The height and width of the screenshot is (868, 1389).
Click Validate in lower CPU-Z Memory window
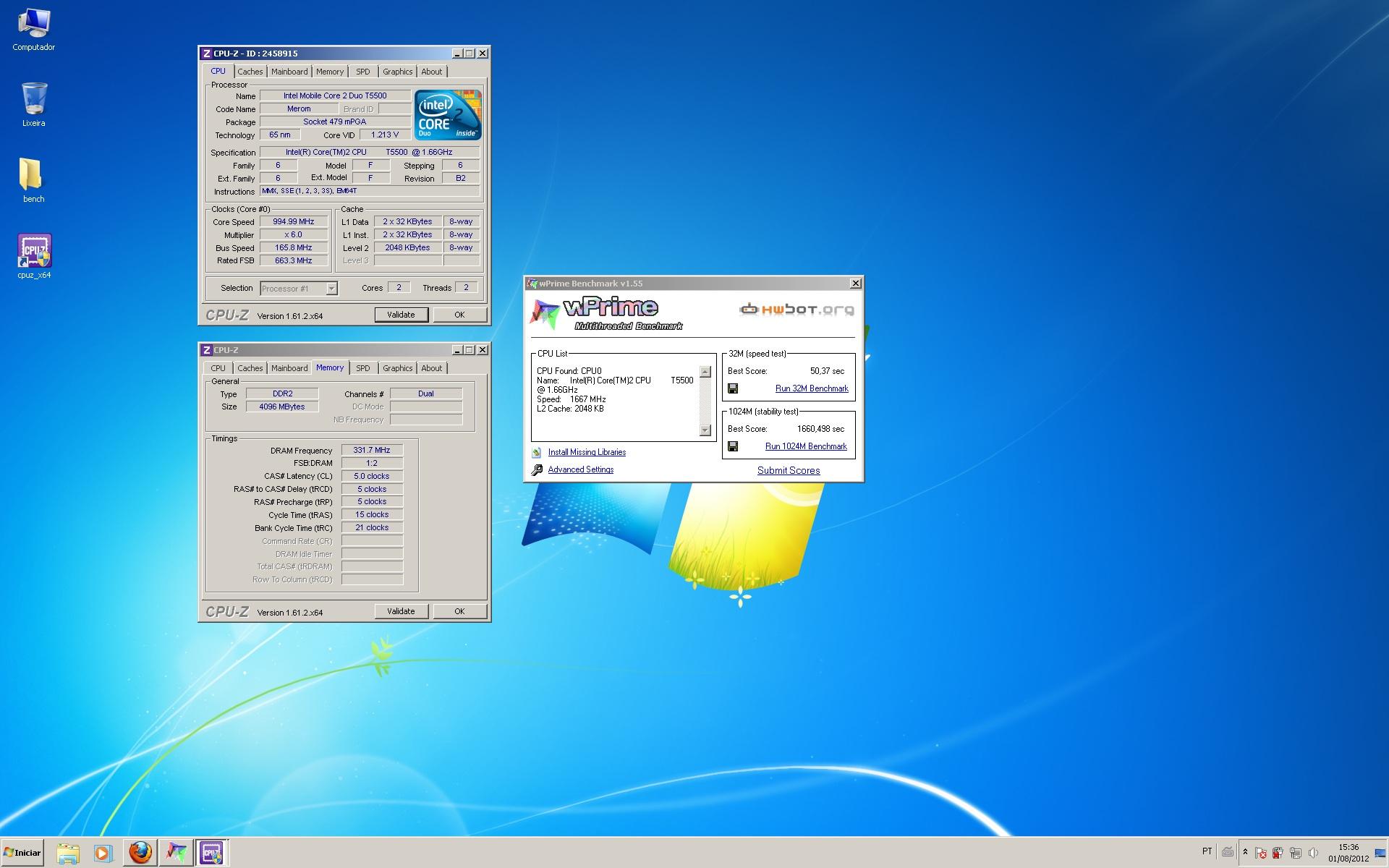(402, 611)
